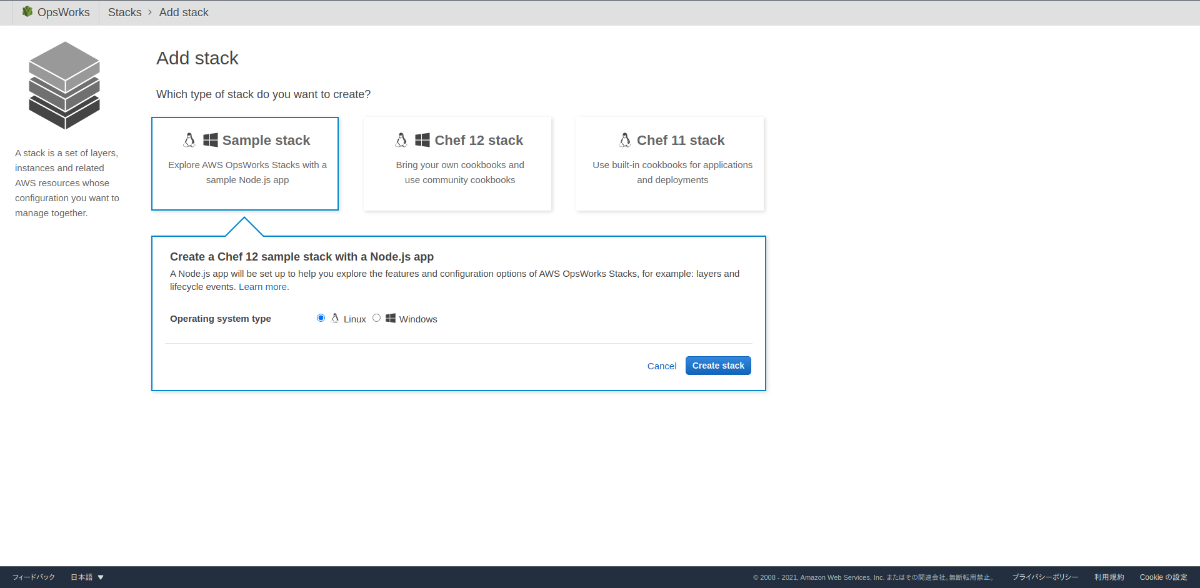
Task: Click the Add stack breadcrumb item
Action: (x=184, y=12)
